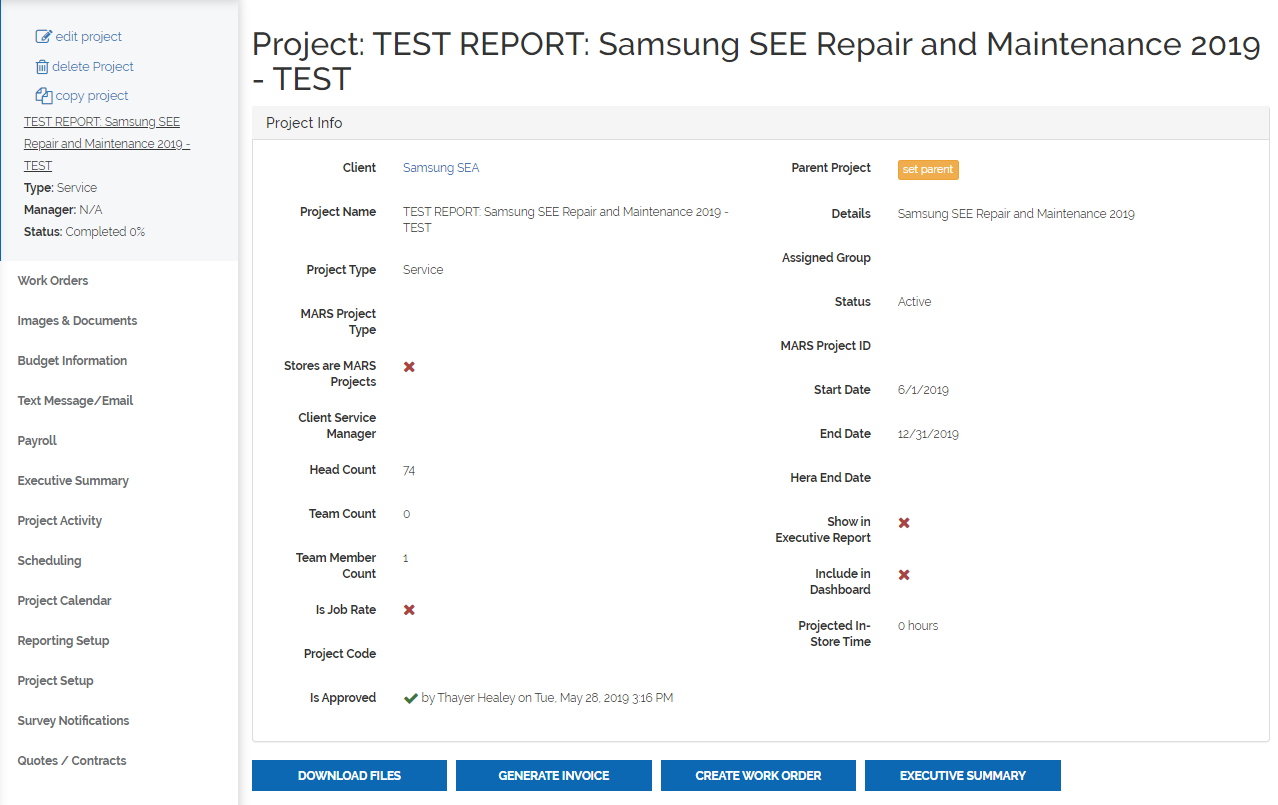
Task: Open the Samsung SEA client link
Action: 441,168
